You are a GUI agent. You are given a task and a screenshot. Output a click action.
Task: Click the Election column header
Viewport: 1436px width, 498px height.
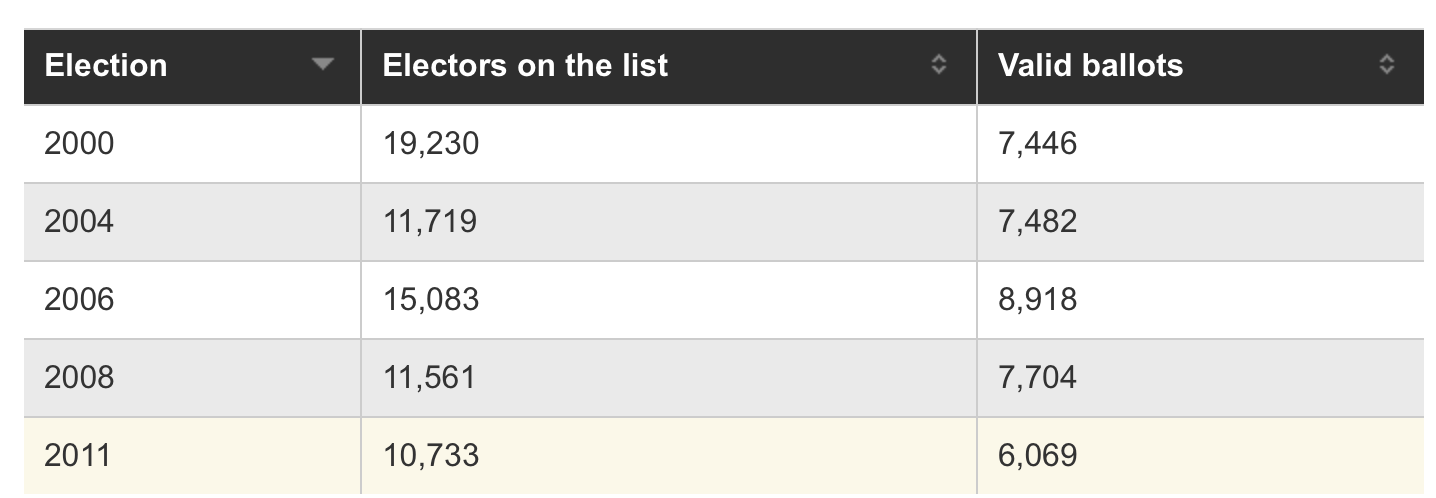point(106,66)
